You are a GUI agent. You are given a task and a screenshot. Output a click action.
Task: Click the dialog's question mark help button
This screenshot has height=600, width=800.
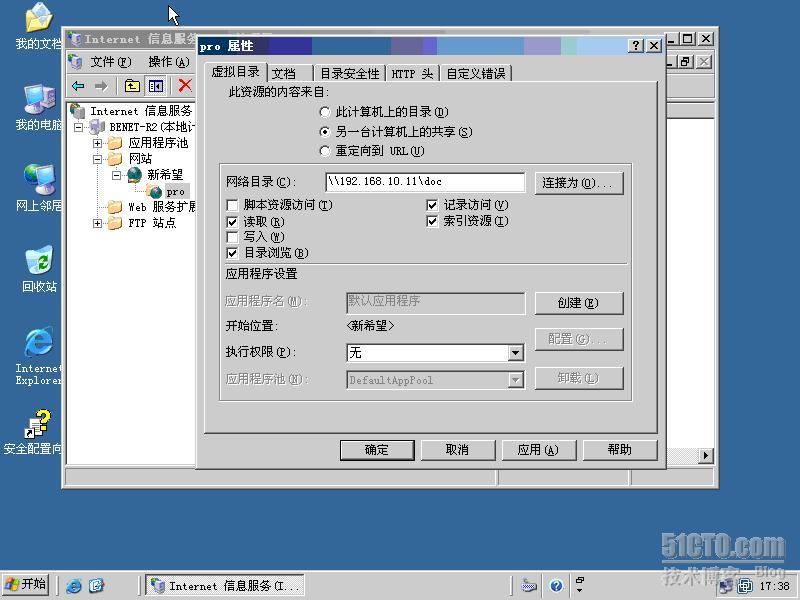tap(635, 45)
